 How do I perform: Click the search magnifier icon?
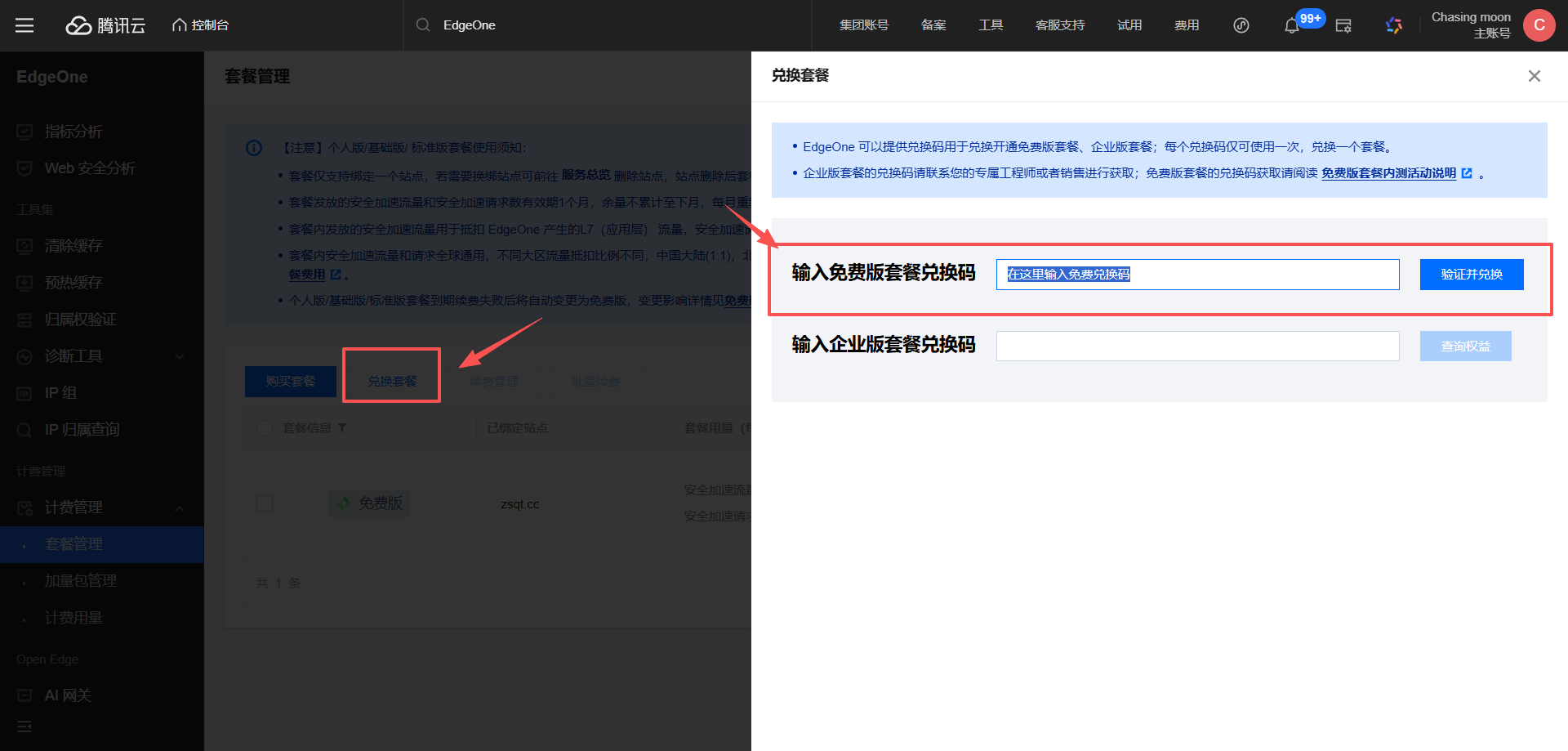tap(423, 25)
